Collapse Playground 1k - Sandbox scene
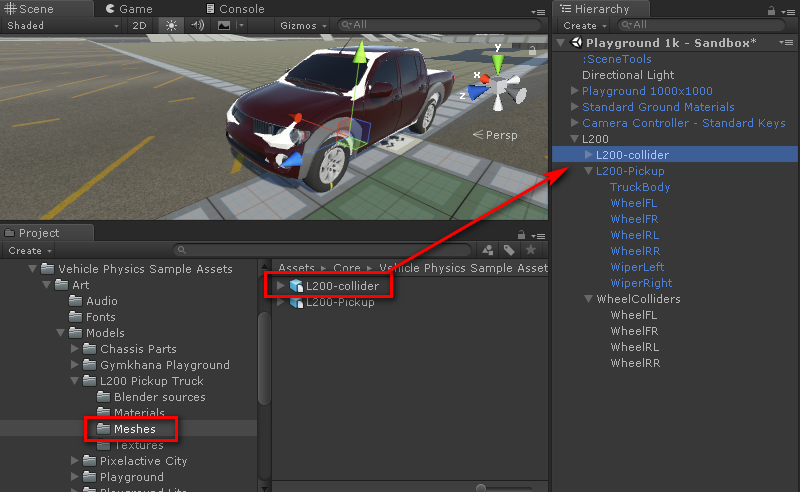800x492 pixels. 561,43
